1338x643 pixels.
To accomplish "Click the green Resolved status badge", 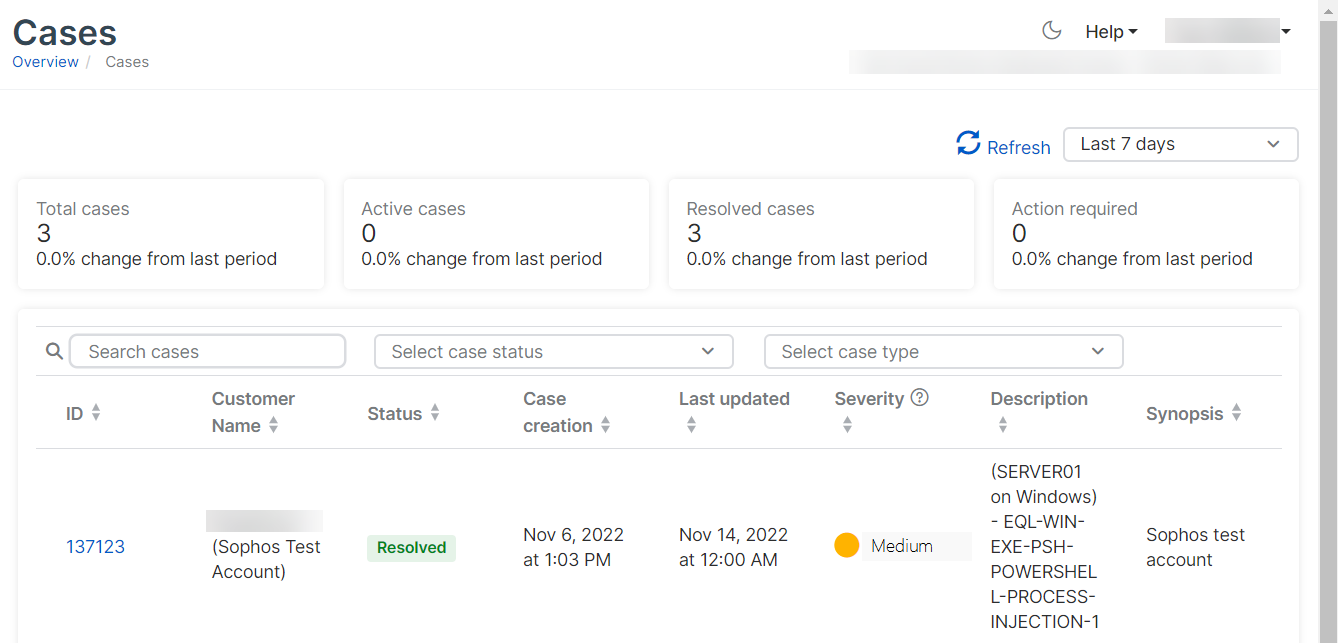I will (x=411, y=548).
